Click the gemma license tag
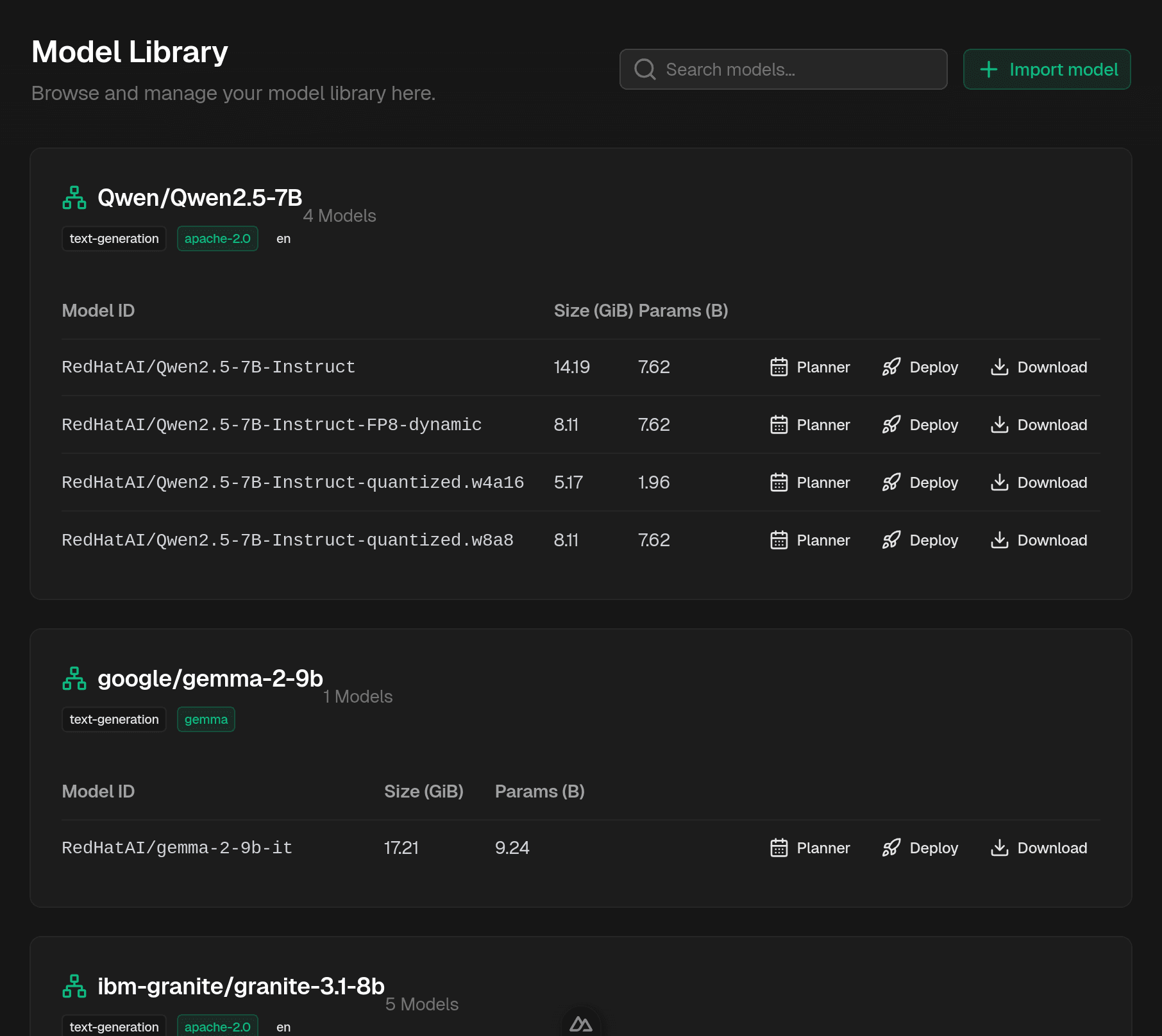The width and height of the screenshot is (1162, 1036). coord(206,719)
